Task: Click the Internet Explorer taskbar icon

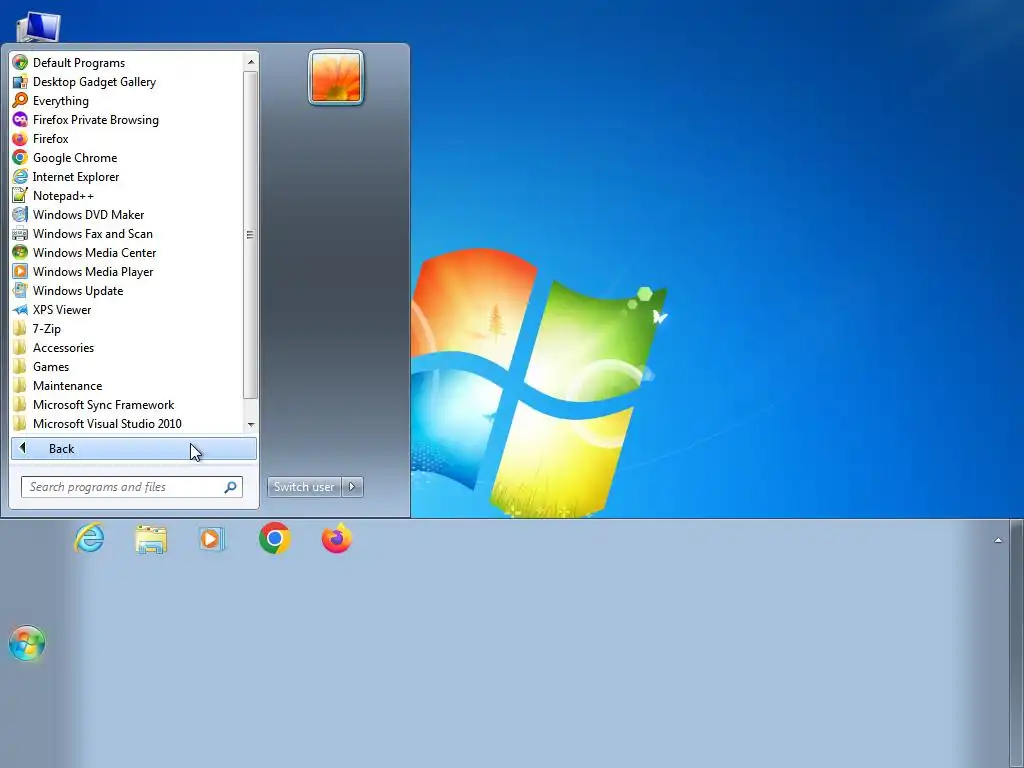Action: [89, 539]
